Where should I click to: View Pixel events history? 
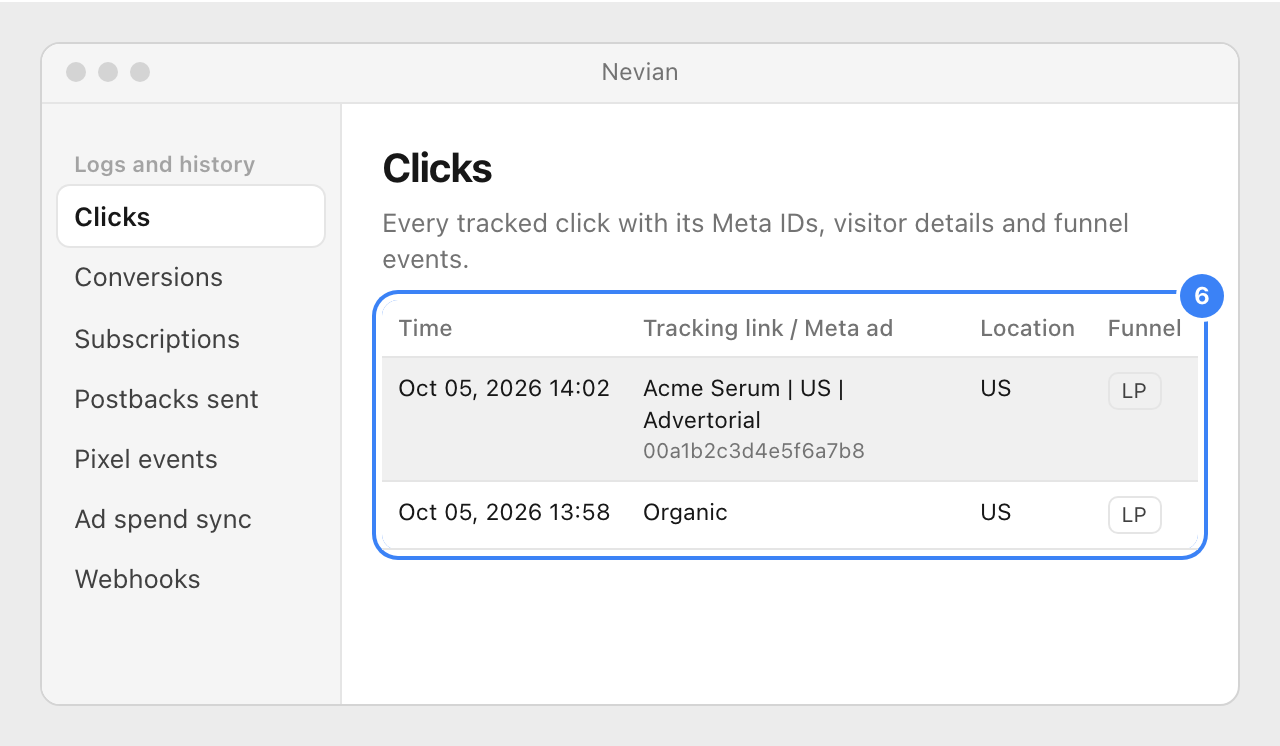[146, 459]
